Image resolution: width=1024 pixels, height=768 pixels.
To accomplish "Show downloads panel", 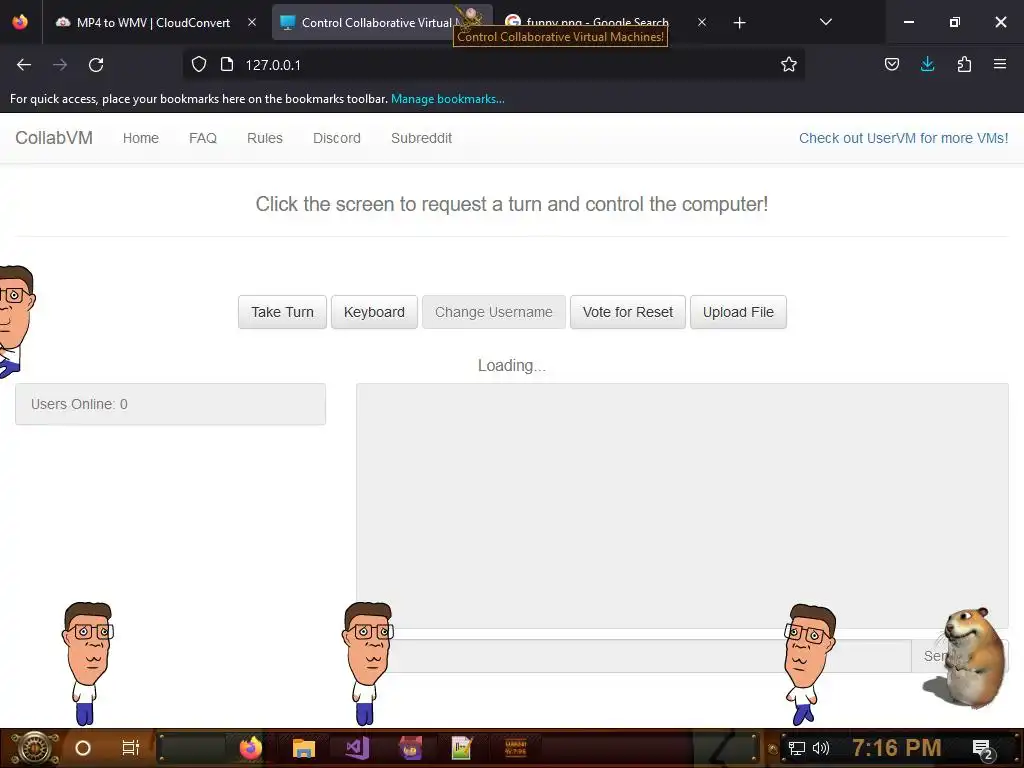I will pos(927,64).
